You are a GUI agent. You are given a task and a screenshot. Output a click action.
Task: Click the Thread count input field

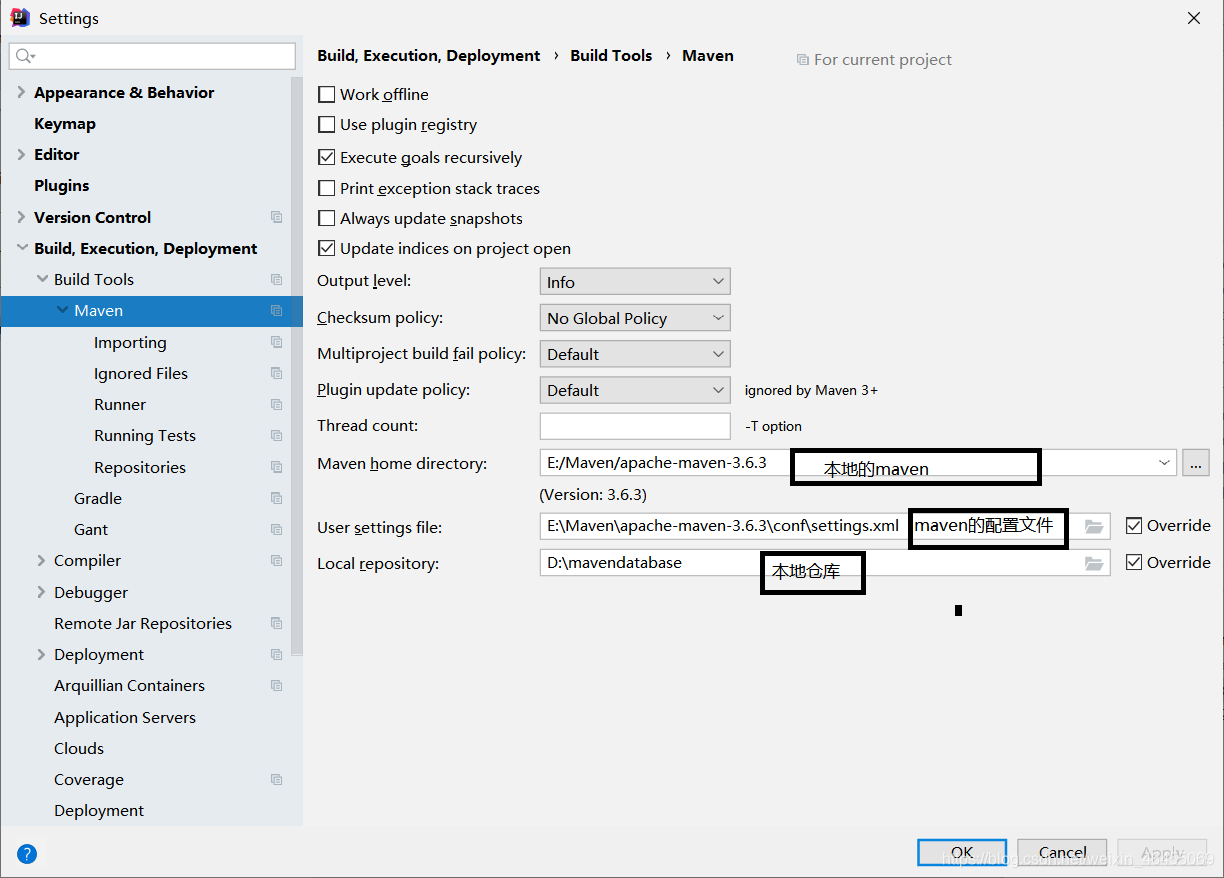[635, 426]
